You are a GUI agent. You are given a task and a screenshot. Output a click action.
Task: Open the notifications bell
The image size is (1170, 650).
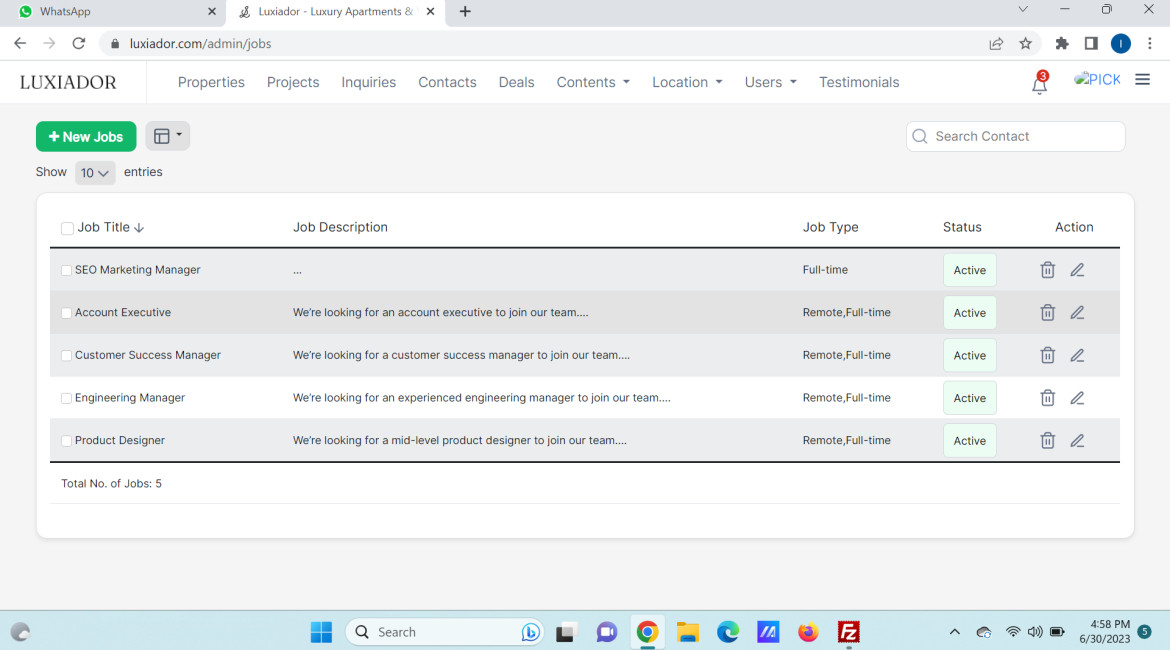pos(1039,85)
